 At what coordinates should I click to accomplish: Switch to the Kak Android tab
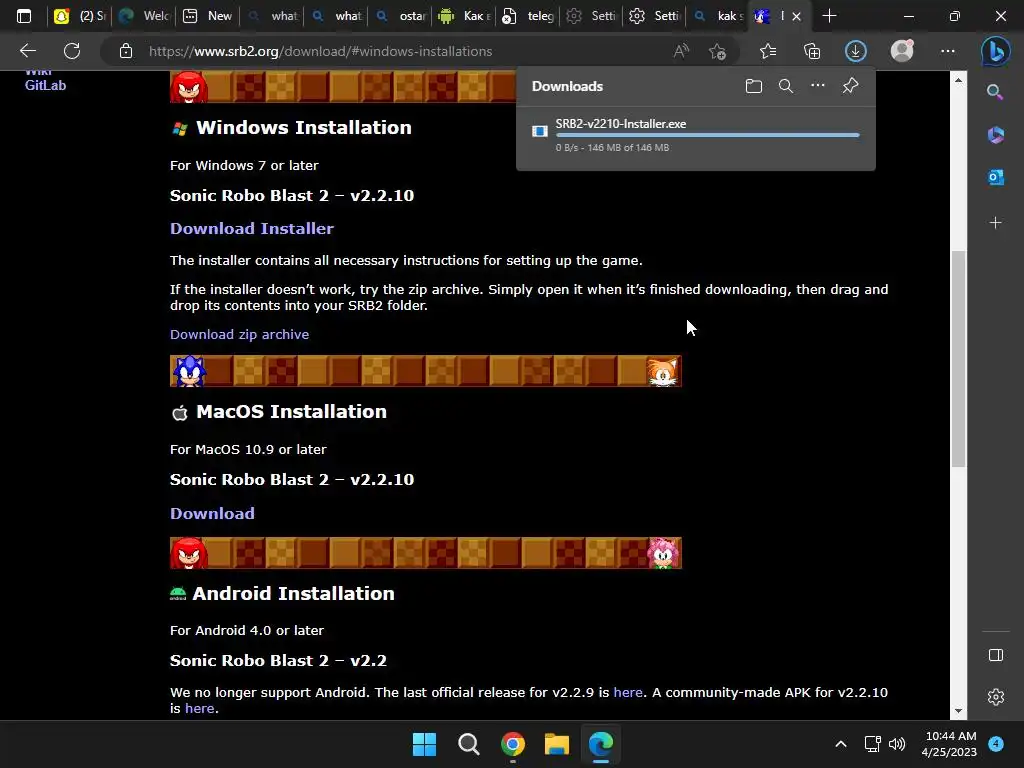pos(464,16)
